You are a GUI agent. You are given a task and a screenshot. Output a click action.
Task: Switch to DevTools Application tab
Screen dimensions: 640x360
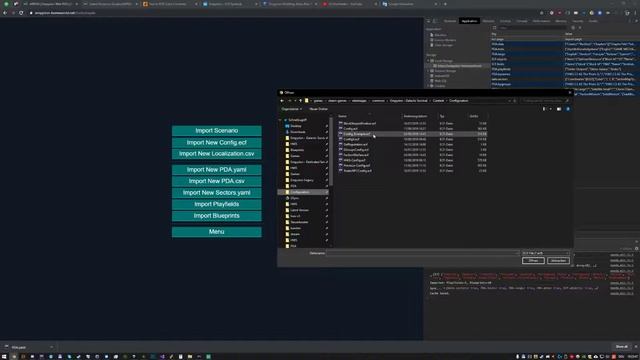click(x=469, y=21)
